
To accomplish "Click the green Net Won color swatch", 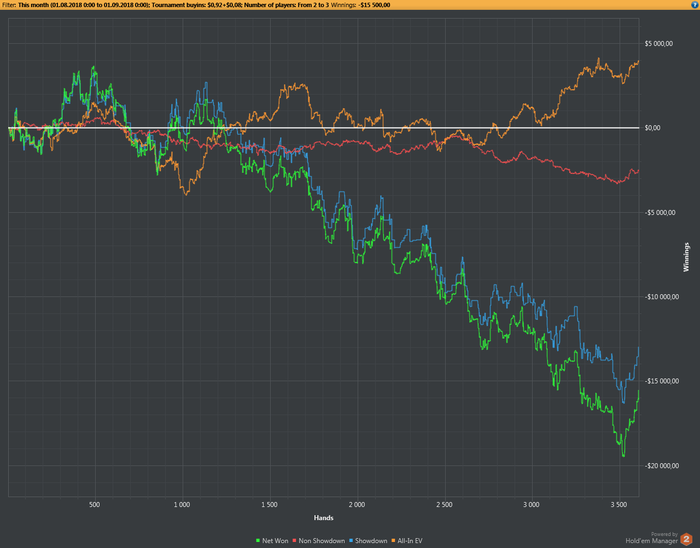I will pyautogui.click(x=258, y=541).
